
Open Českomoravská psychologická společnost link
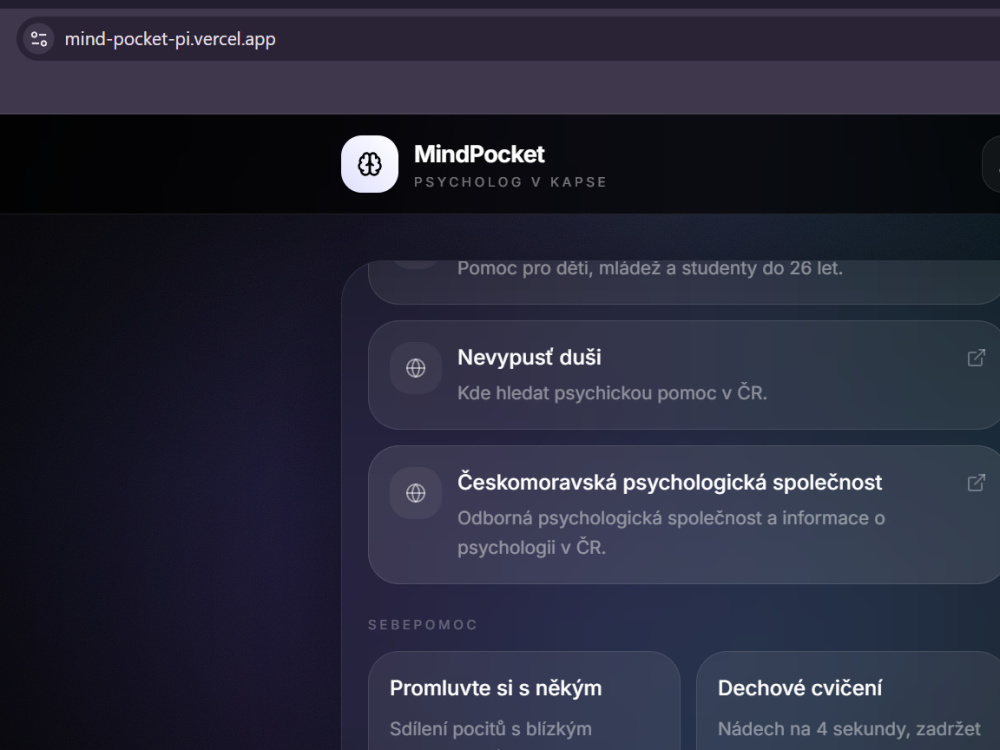684,515
